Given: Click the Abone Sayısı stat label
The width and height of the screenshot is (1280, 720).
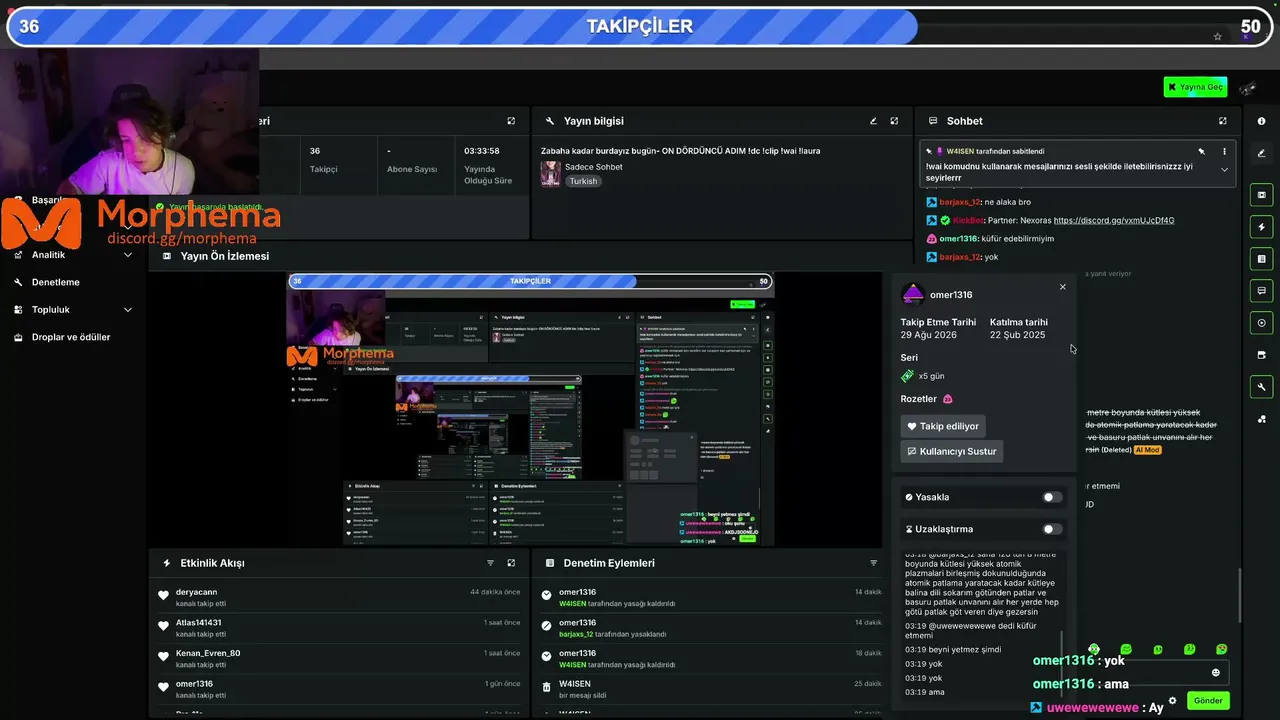Looking at the screenshot, I should (412, 169).
